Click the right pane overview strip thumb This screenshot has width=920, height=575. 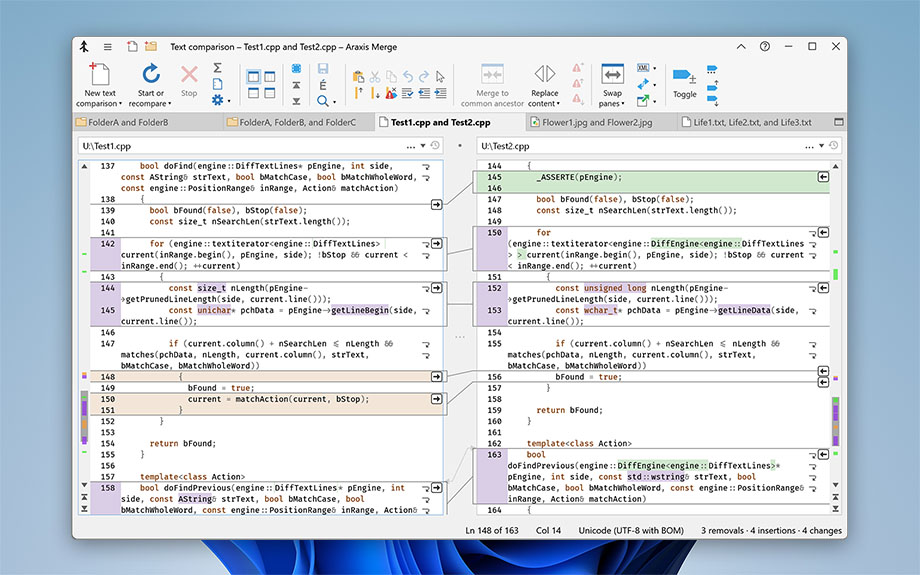(836, 421)
